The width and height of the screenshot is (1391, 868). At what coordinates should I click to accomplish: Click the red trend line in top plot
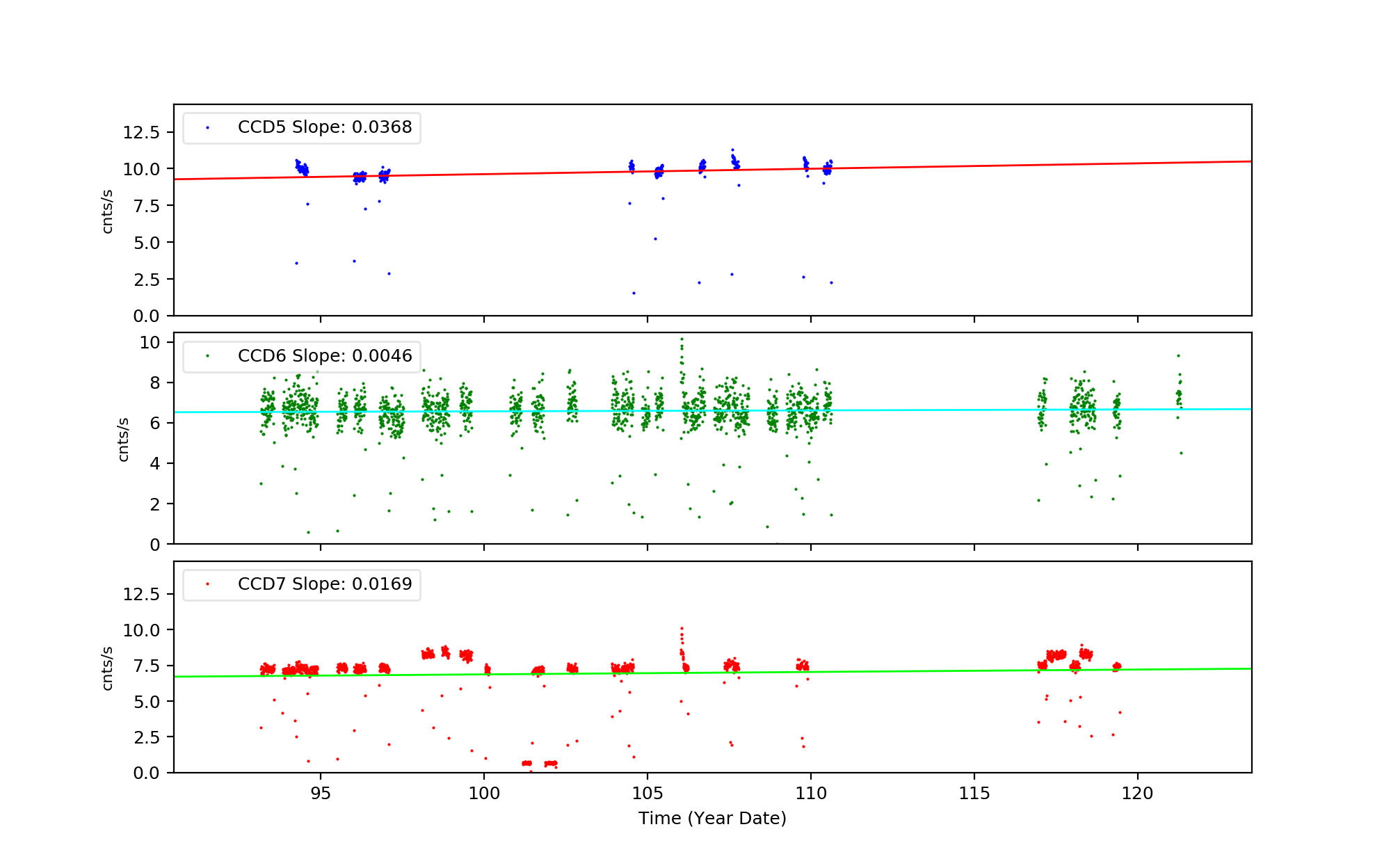[974, 166]
